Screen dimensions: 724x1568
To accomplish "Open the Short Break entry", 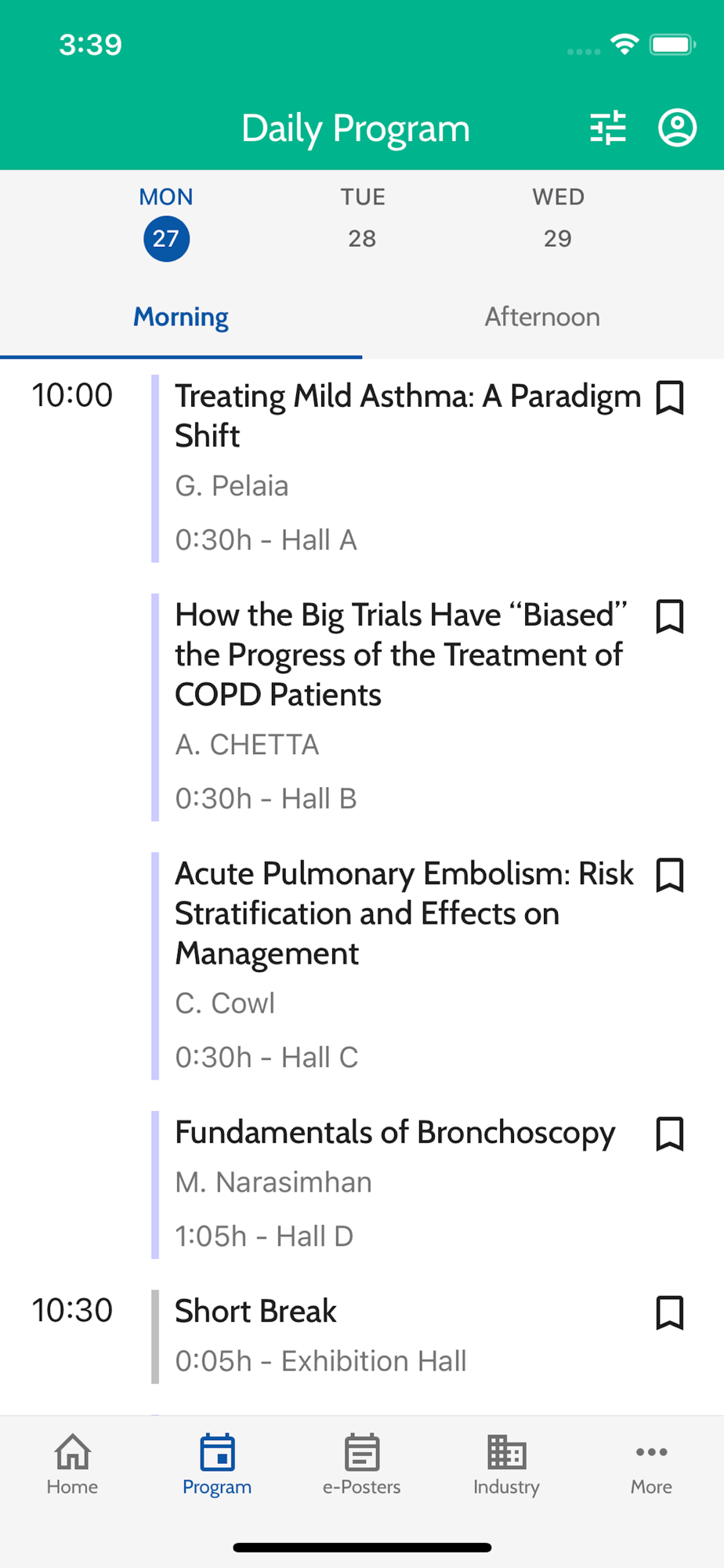I will 256,1312.
